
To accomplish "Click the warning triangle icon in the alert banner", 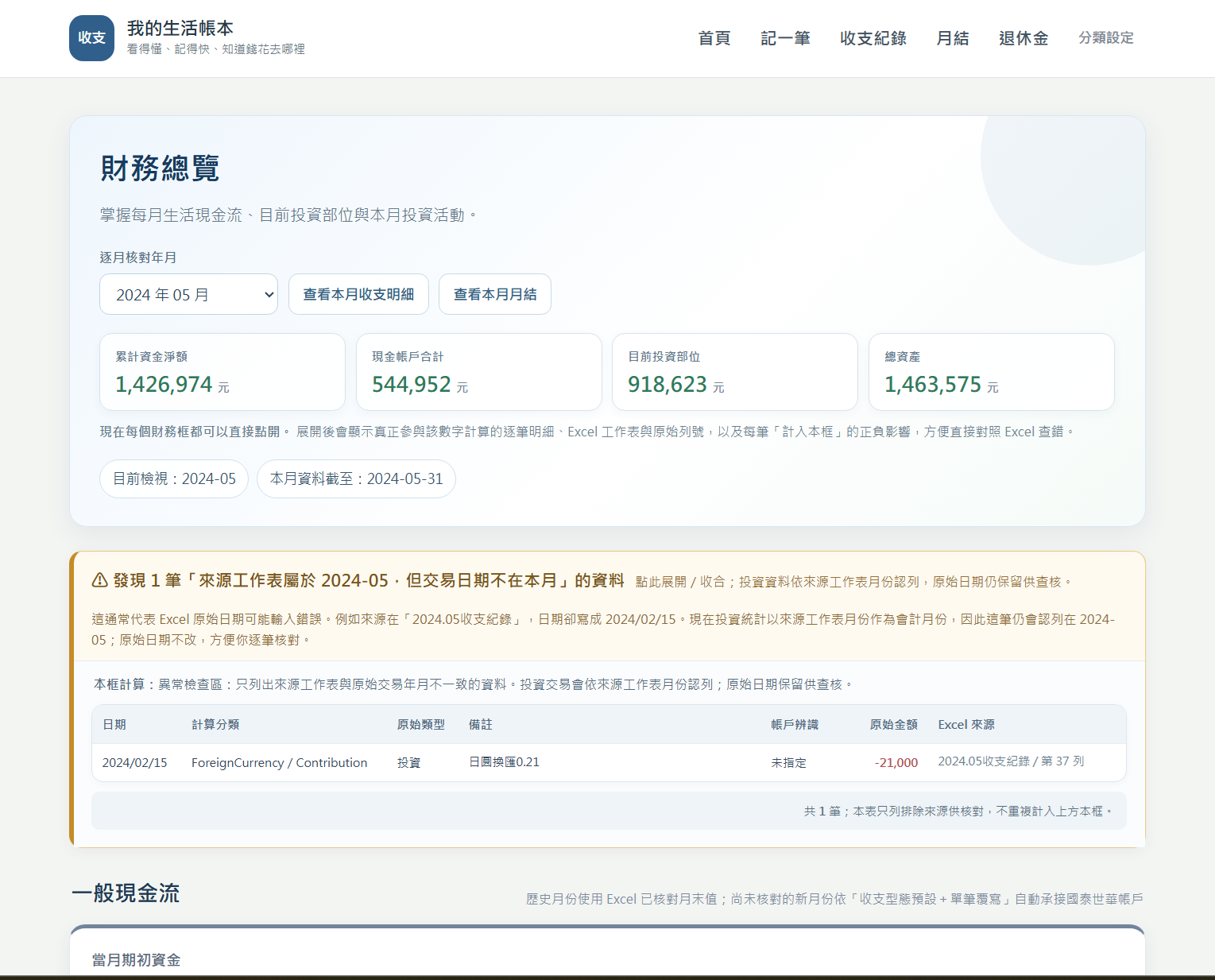I will pyautogui.click(x=100, y=580).
